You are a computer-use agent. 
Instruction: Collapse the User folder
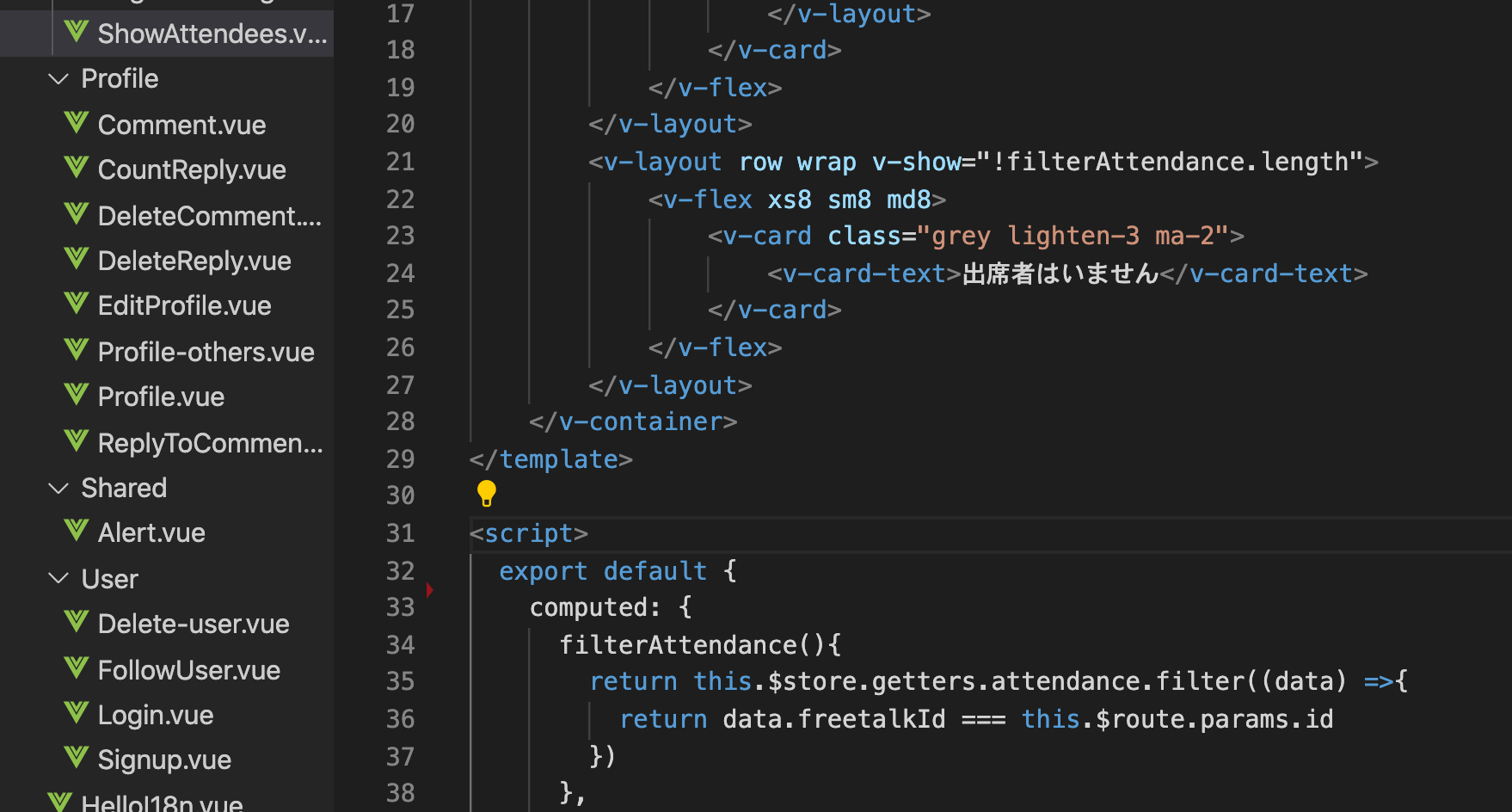click(x=58, y=578)
